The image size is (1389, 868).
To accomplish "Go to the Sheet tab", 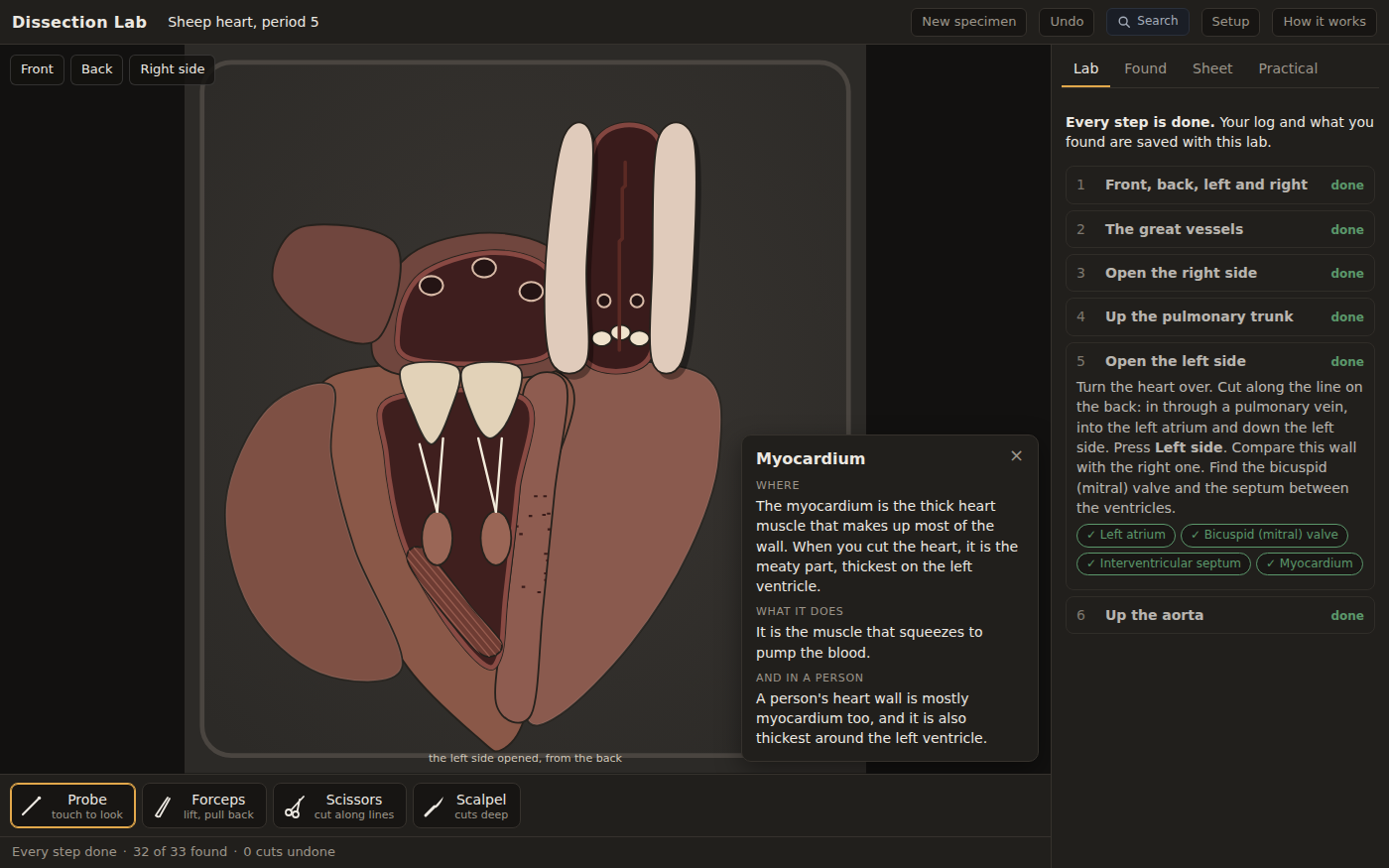I will tap(1212, 68).
